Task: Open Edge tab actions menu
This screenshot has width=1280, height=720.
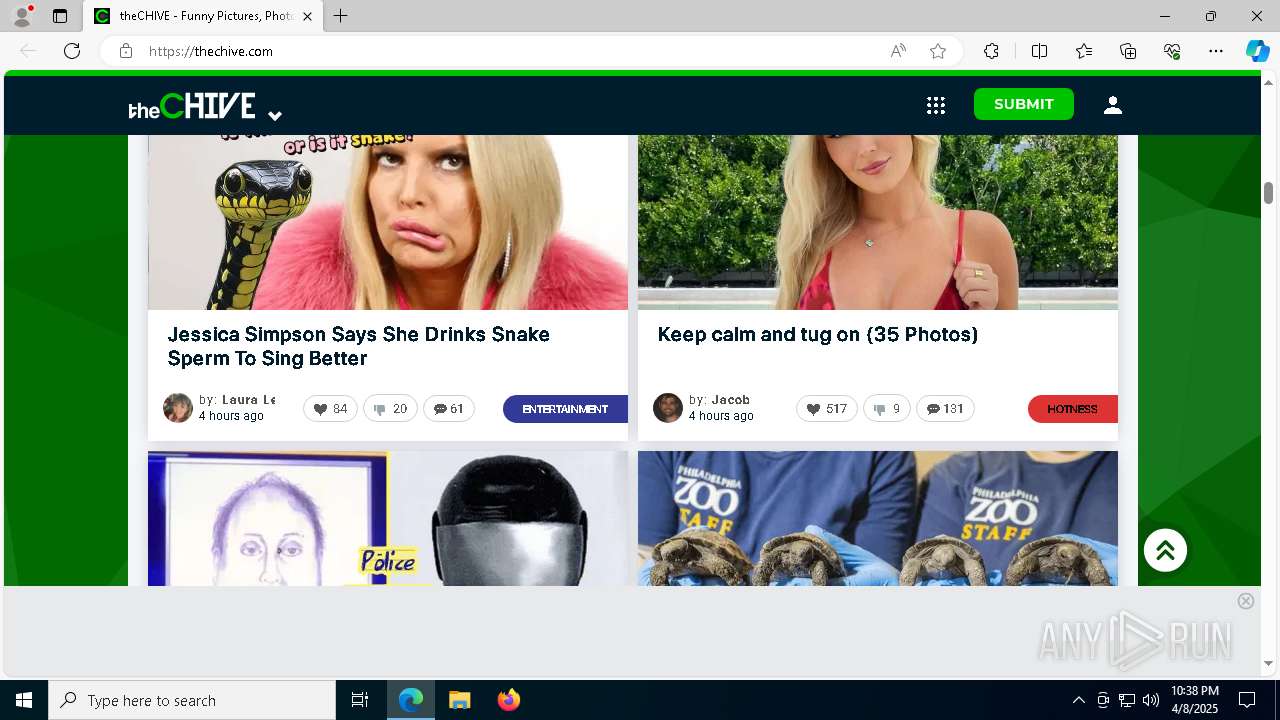Action: click(60, 16)
